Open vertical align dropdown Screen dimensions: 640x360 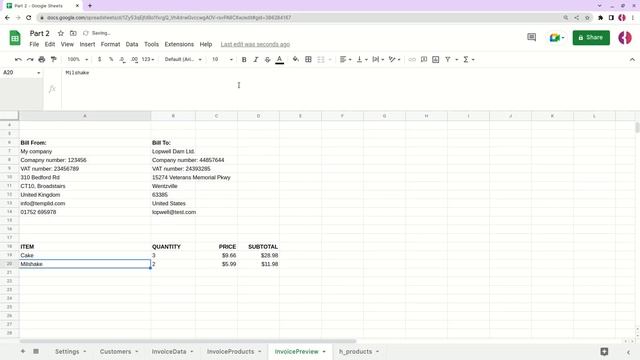(x=362, y=60)
